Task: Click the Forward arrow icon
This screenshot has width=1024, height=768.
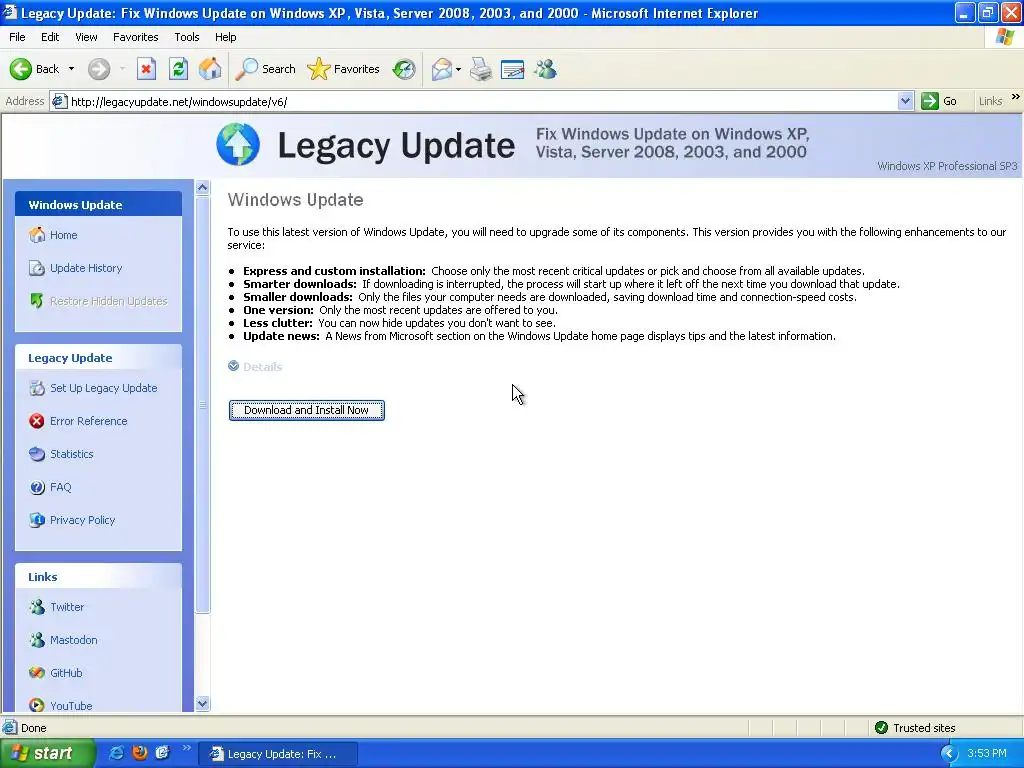Action: 99,69
